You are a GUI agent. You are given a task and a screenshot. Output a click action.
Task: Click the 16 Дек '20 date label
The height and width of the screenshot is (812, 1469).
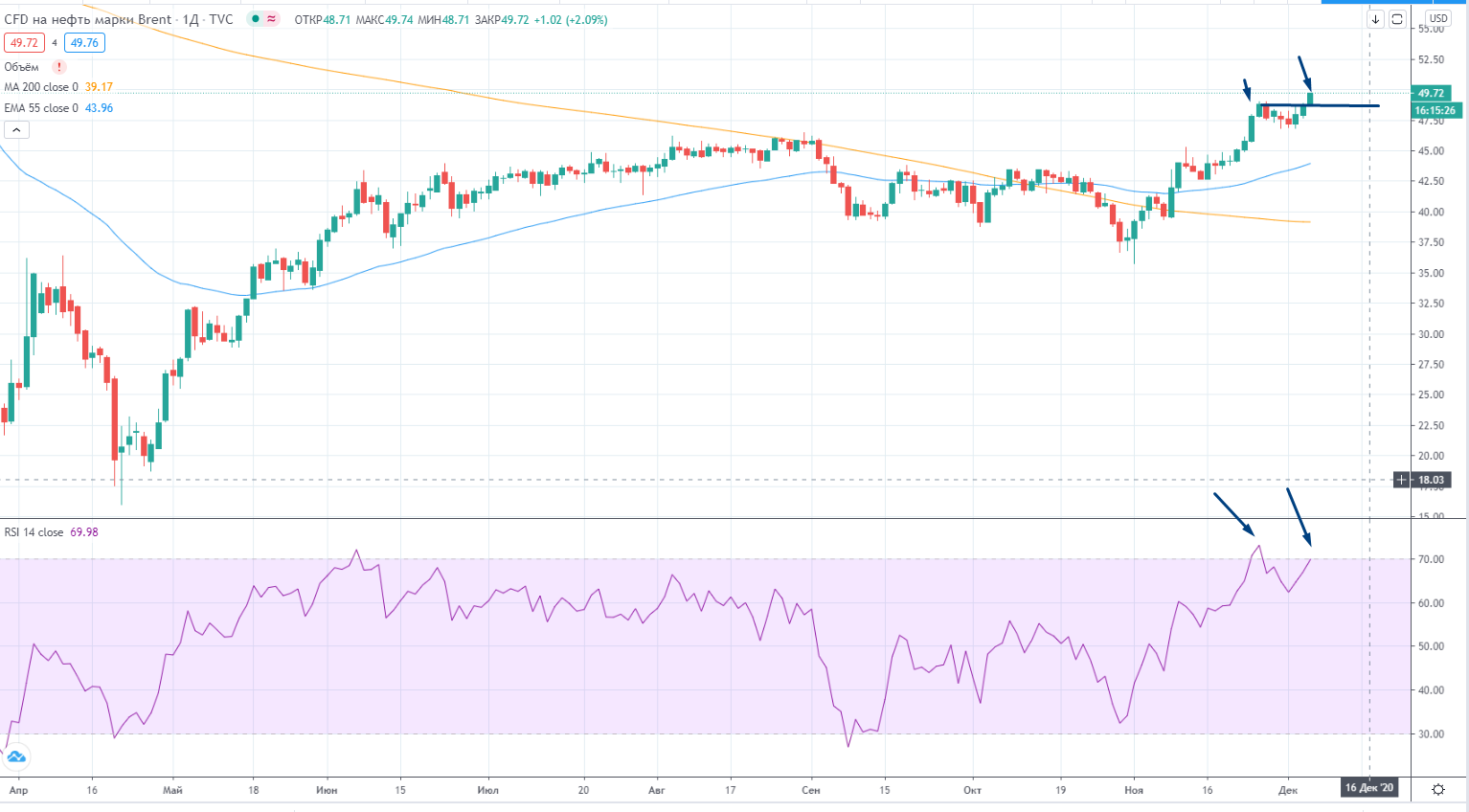1369,788
